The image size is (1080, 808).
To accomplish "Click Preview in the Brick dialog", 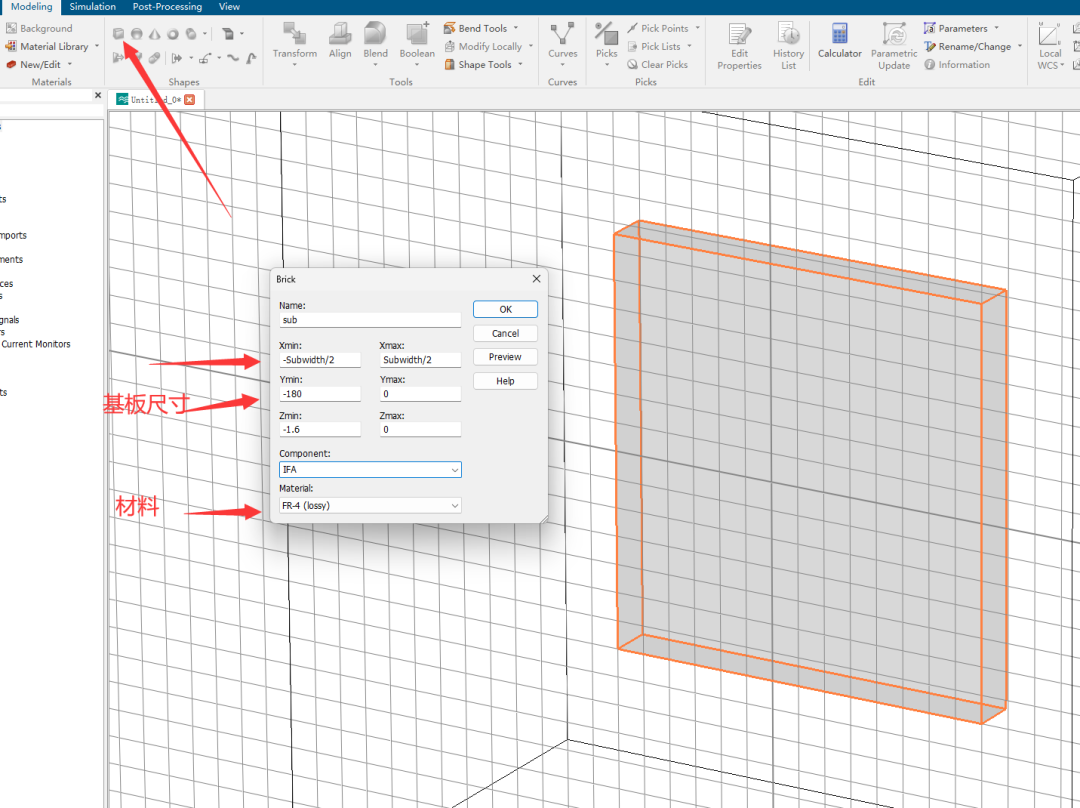I will click(506, 357).
